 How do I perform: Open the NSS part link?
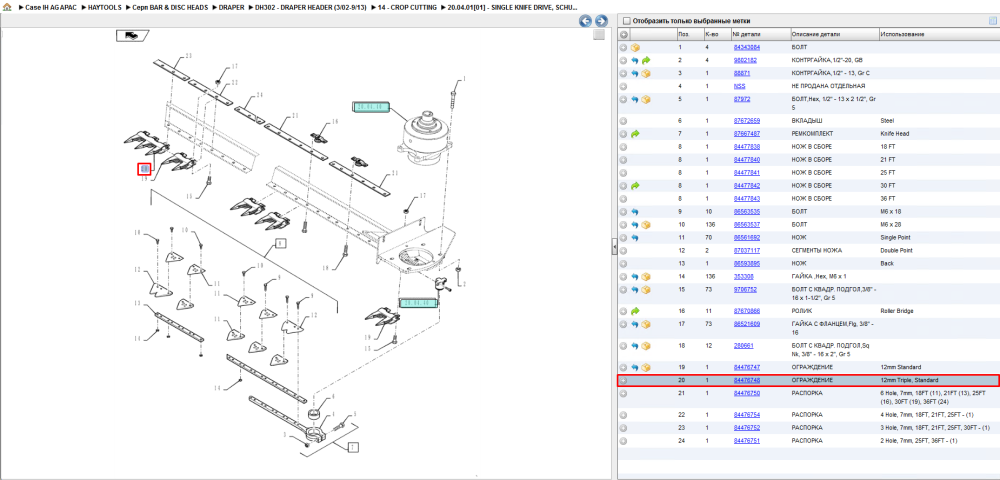click(x=739, y=85)
